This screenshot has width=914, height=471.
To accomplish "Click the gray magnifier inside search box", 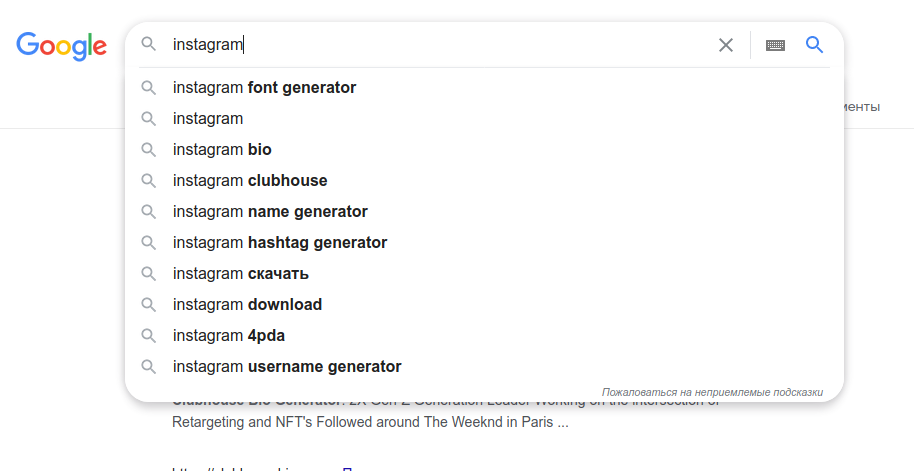I will [x=148, y=45].
